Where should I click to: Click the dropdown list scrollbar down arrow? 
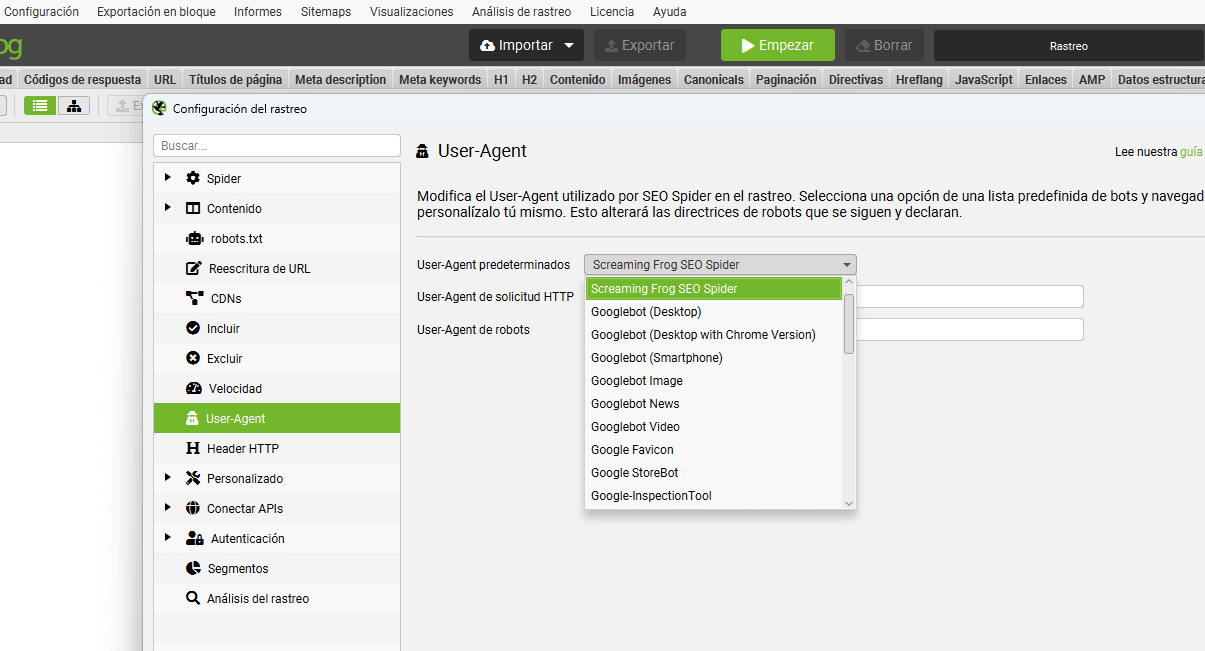tap(849, 503)
